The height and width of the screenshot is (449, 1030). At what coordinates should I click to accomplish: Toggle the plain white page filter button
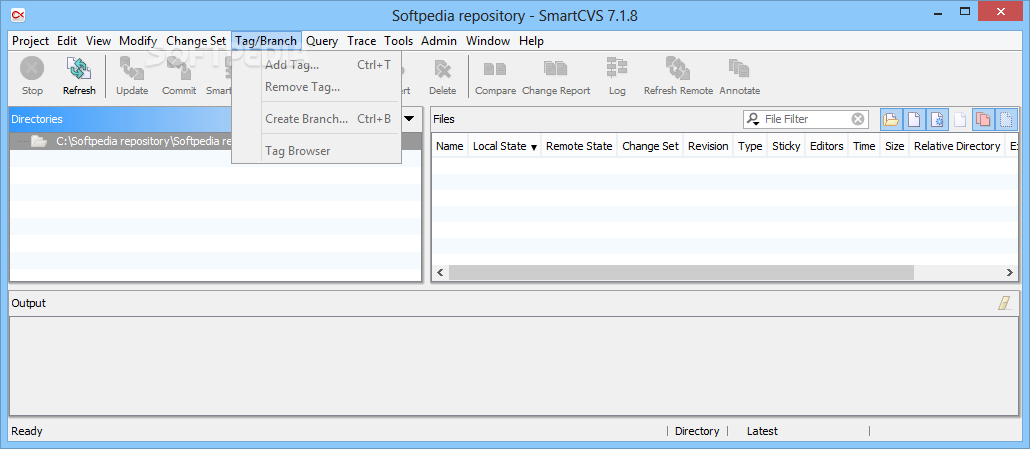pos(914,119)
